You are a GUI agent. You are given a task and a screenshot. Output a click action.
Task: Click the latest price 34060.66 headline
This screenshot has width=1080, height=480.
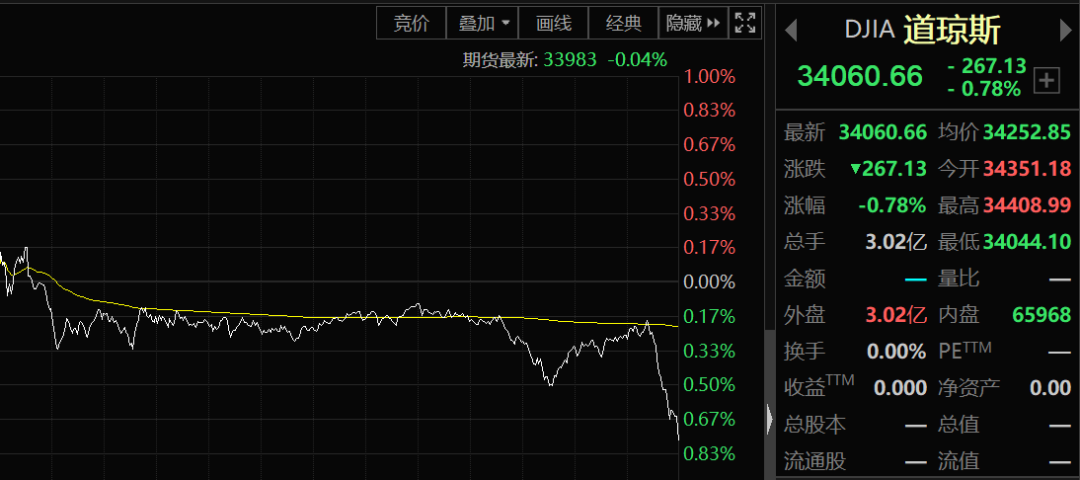point(860,76)
